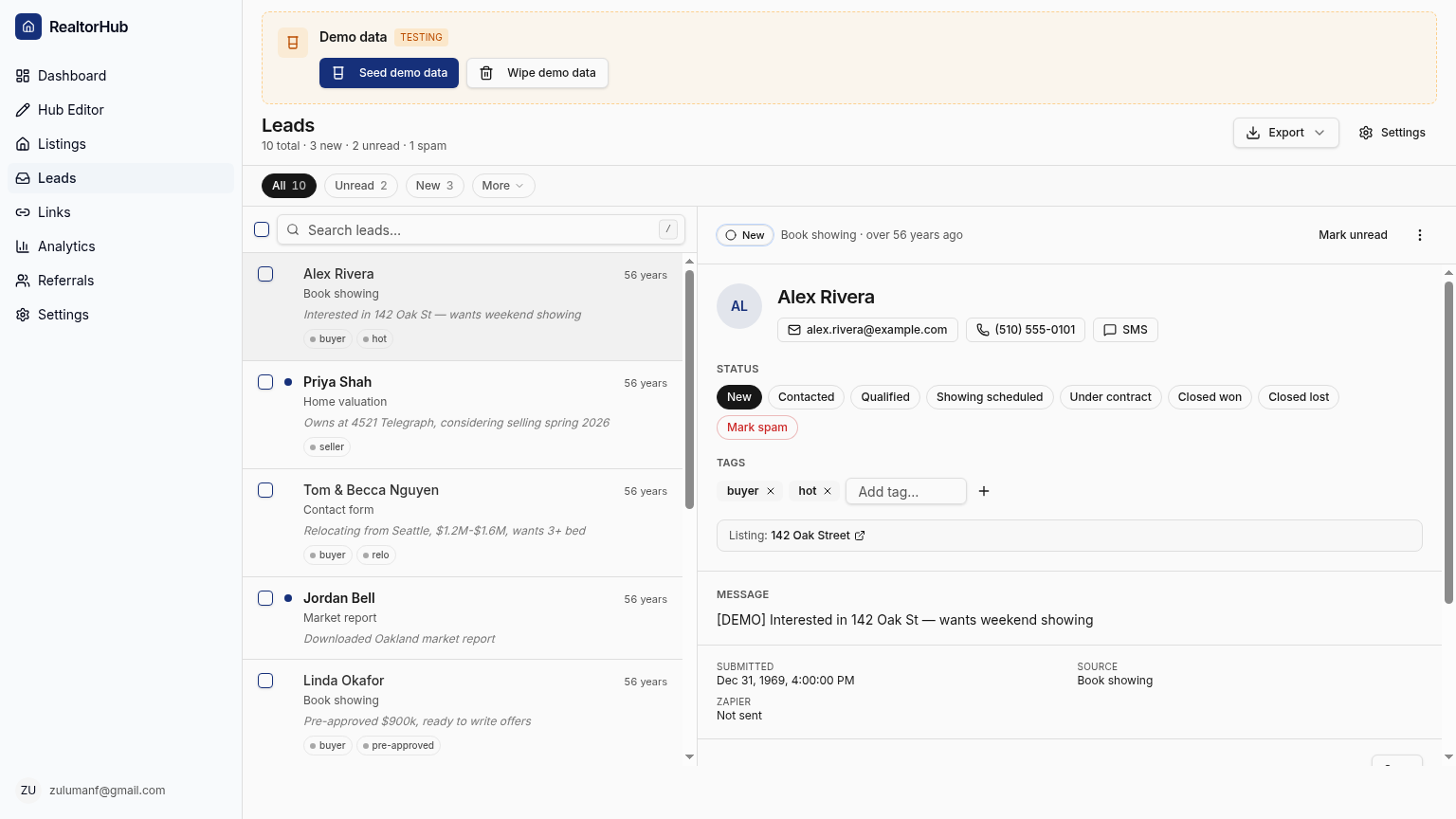Open the Export dropdown

click(x=1285, y=133)
